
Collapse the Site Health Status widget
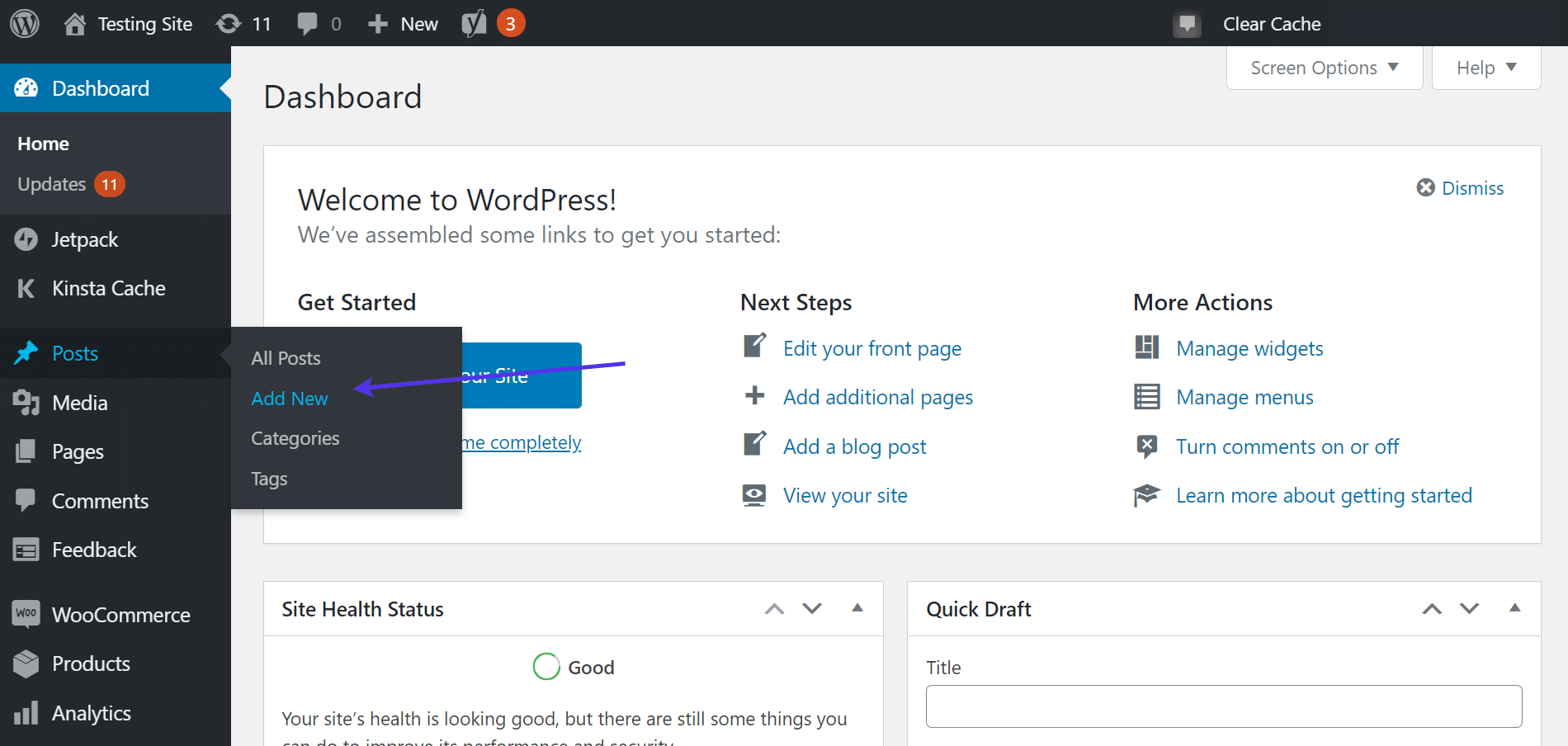point(857,609)
